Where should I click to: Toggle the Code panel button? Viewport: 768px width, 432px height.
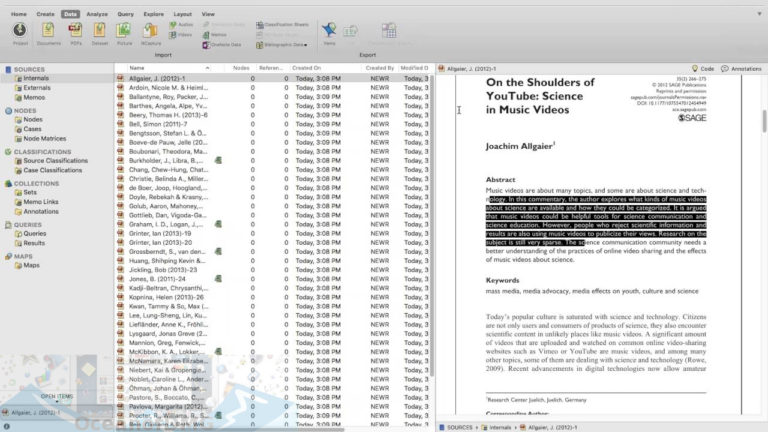(703, 69)
